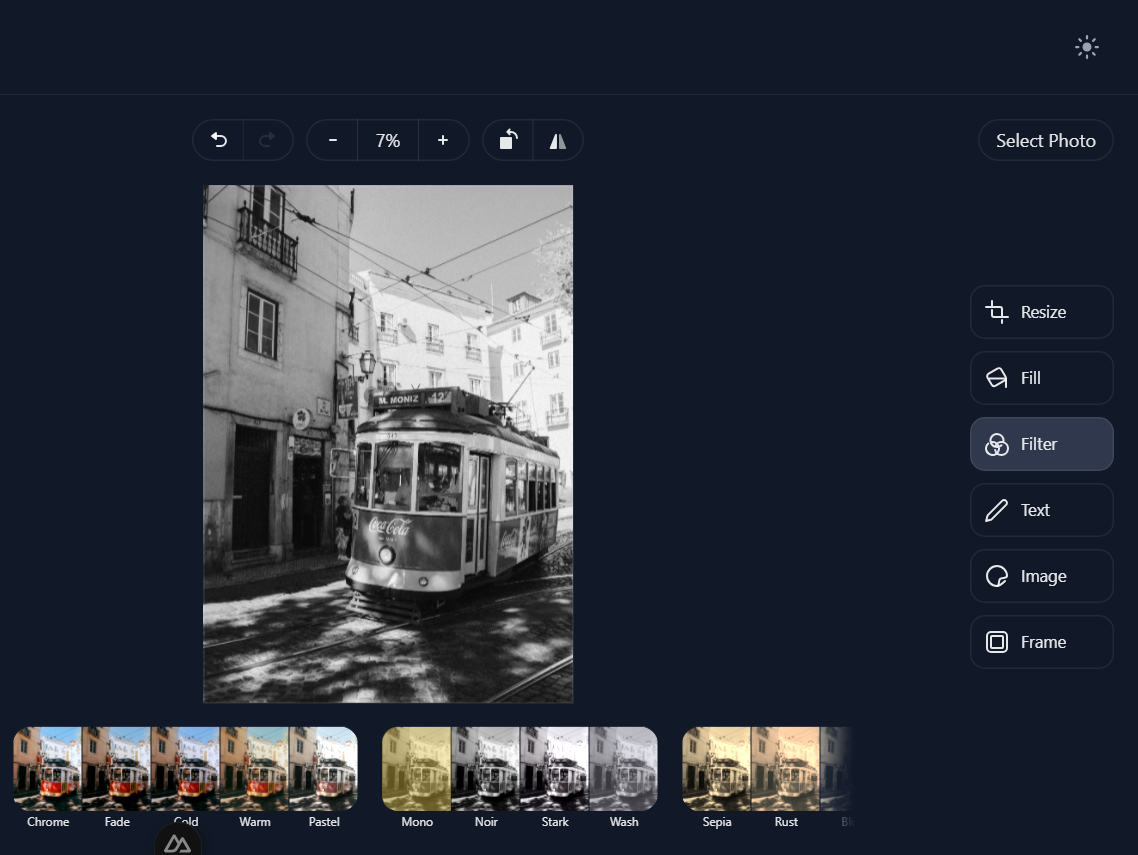The height and width of the screenshot is (855, 1138).
Task: Flip the image using the mirror icon
Action: (558, 141)
